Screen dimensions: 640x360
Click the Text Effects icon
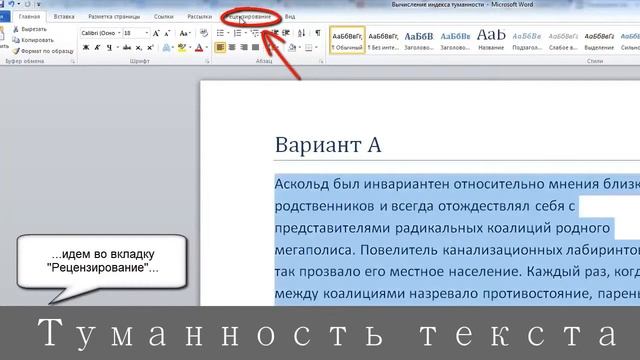(x=166, y=48)
